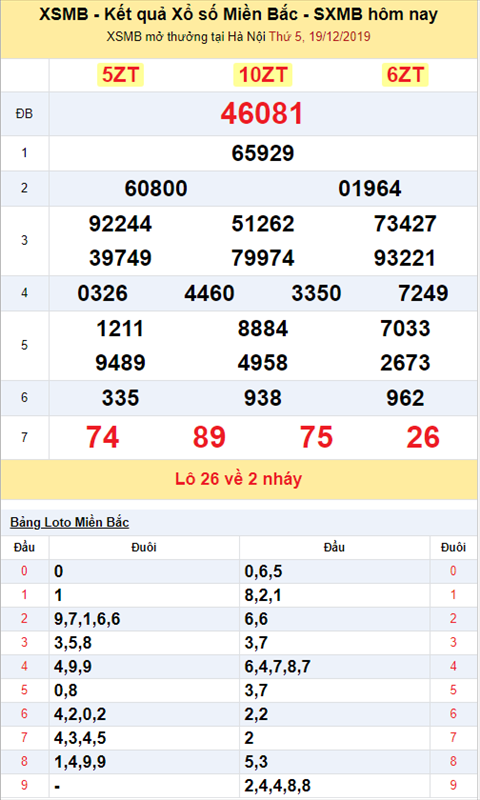Image resolution: width=480 pixels, height=800 pixels.
Task: Click the ĐB row label
Action: (24, 114)
